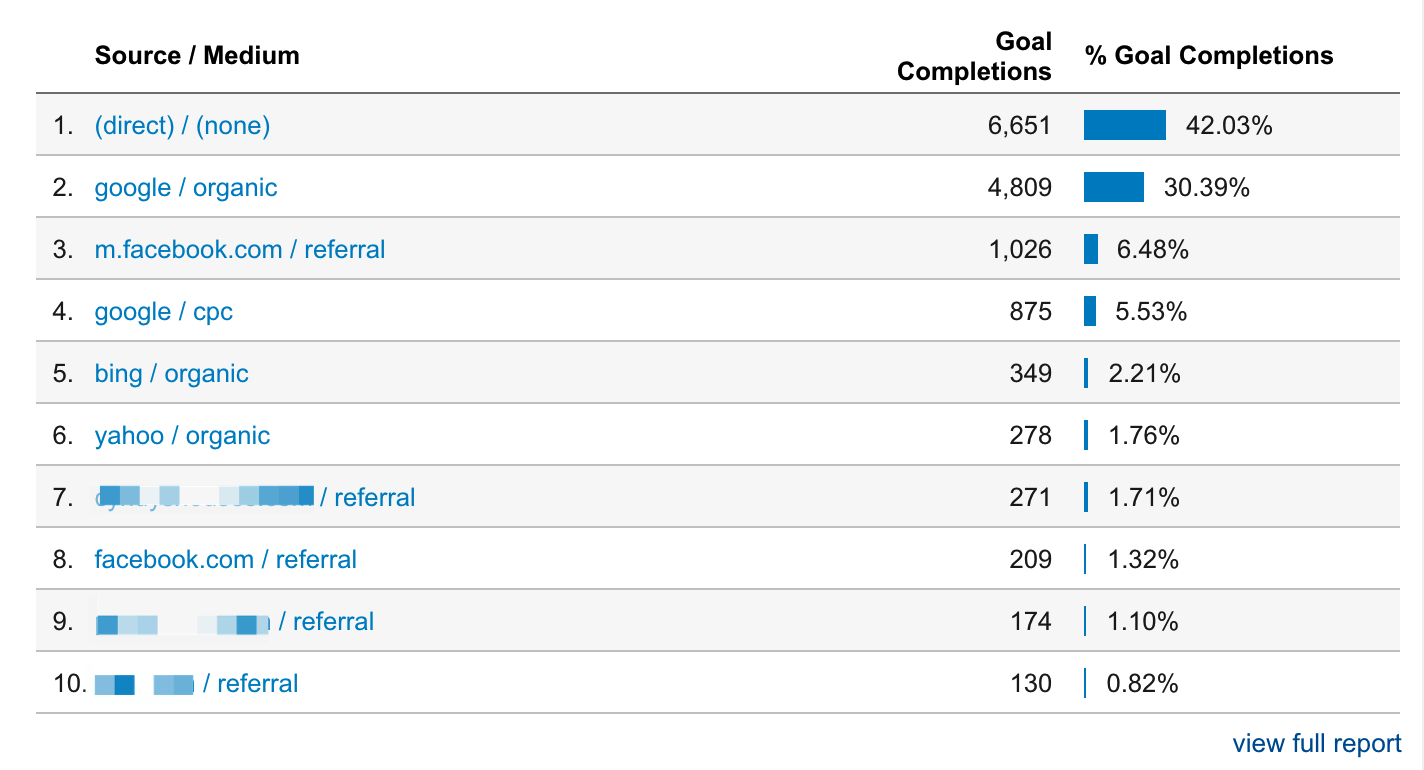Click the blue bar next to 6.48%
This screenshot has width=1424, height=770.
(x=1091, y=250)
